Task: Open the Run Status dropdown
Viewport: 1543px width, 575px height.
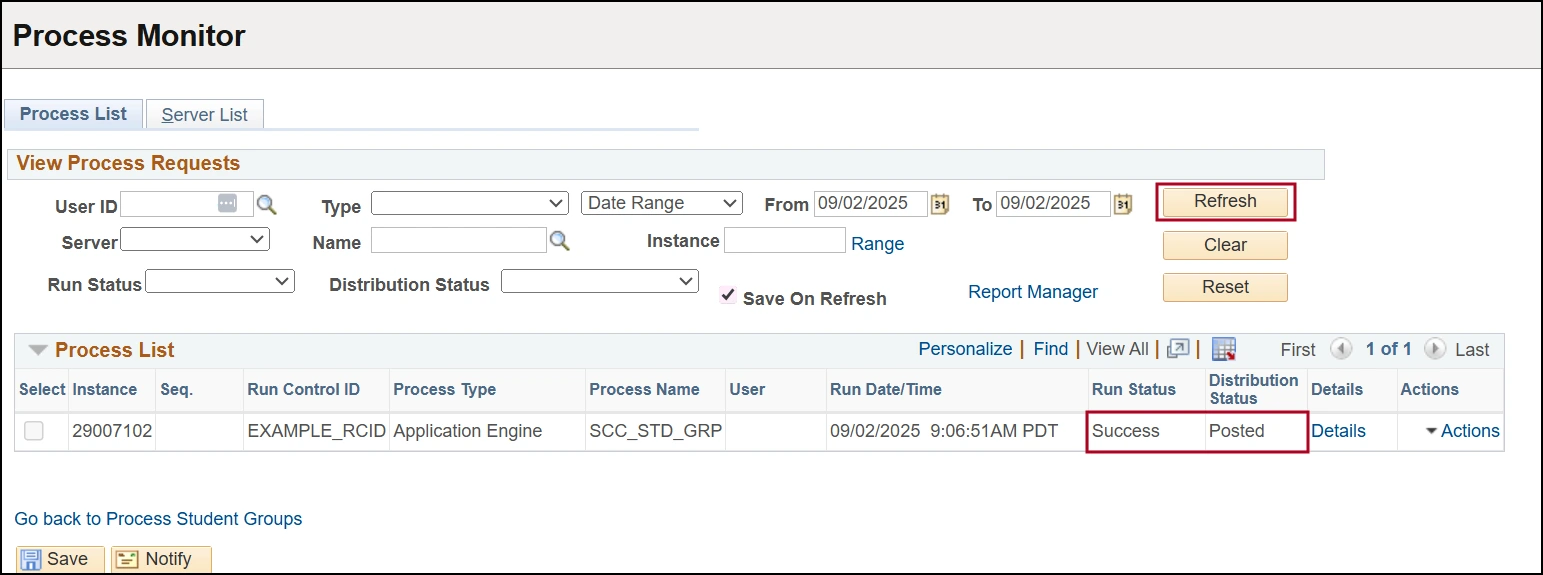Action: [x=220, y=283]
